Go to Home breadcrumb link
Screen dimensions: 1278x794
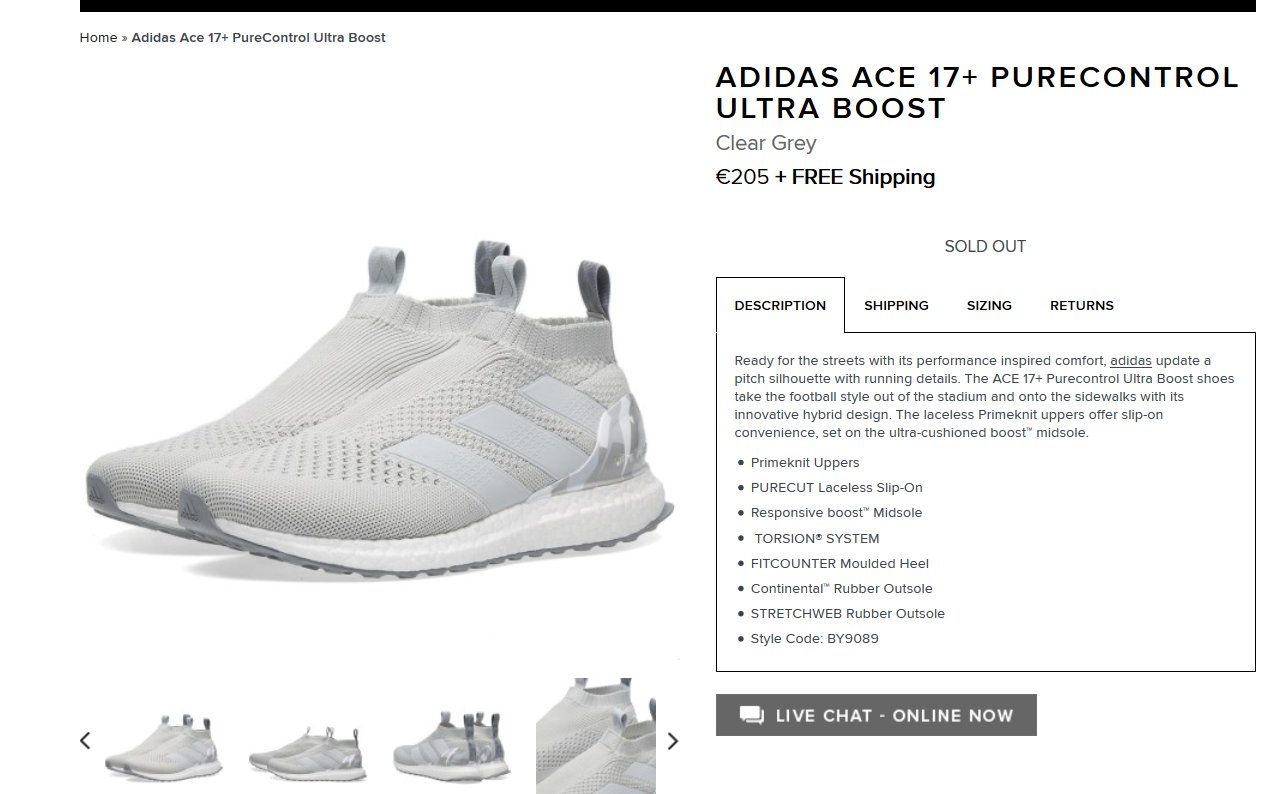[x=98, y=38]
